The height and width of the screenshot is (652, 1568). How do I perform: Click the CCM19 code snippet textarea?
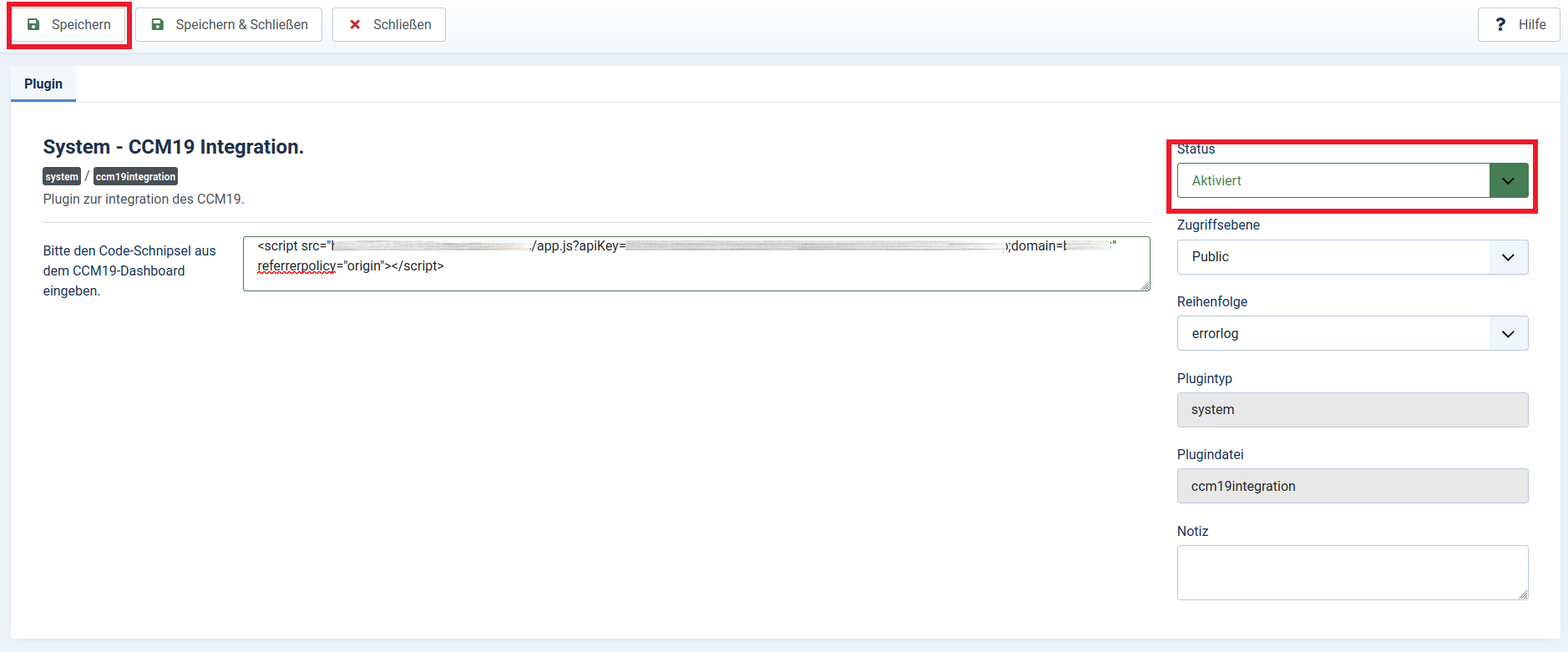696,264
